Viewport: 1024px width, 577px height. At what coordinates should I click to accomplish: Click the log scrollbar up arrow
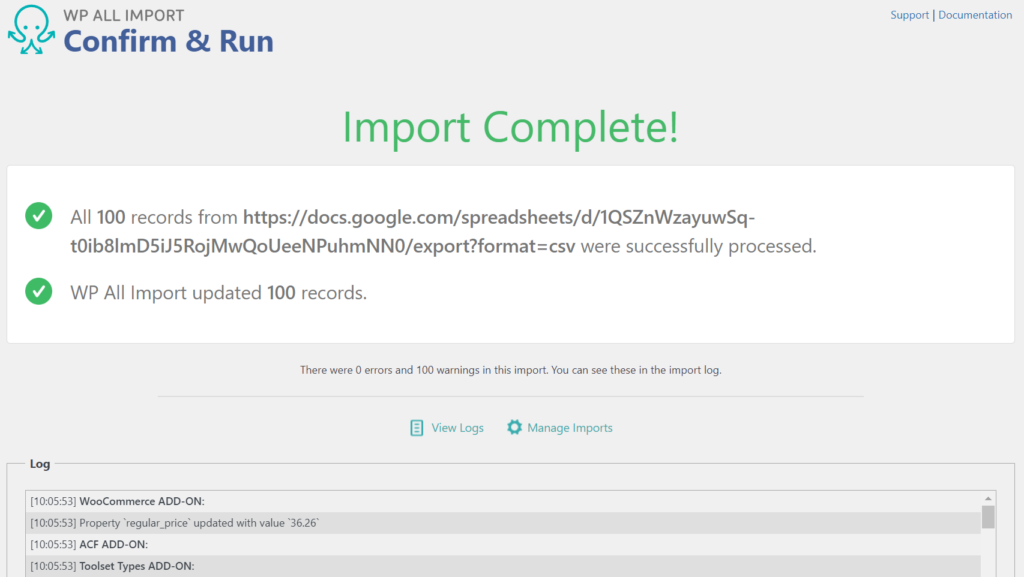tap(988, 499)
